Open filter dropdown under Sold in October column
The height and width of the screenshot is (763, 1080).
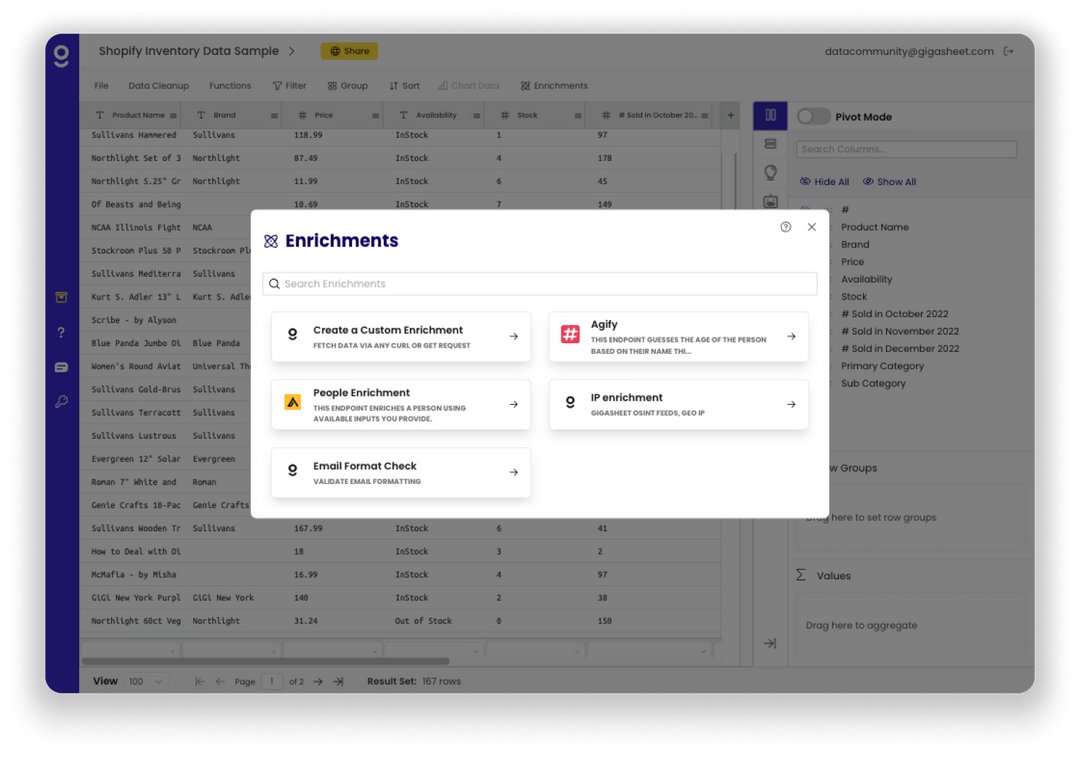click(x=703, y=651)
